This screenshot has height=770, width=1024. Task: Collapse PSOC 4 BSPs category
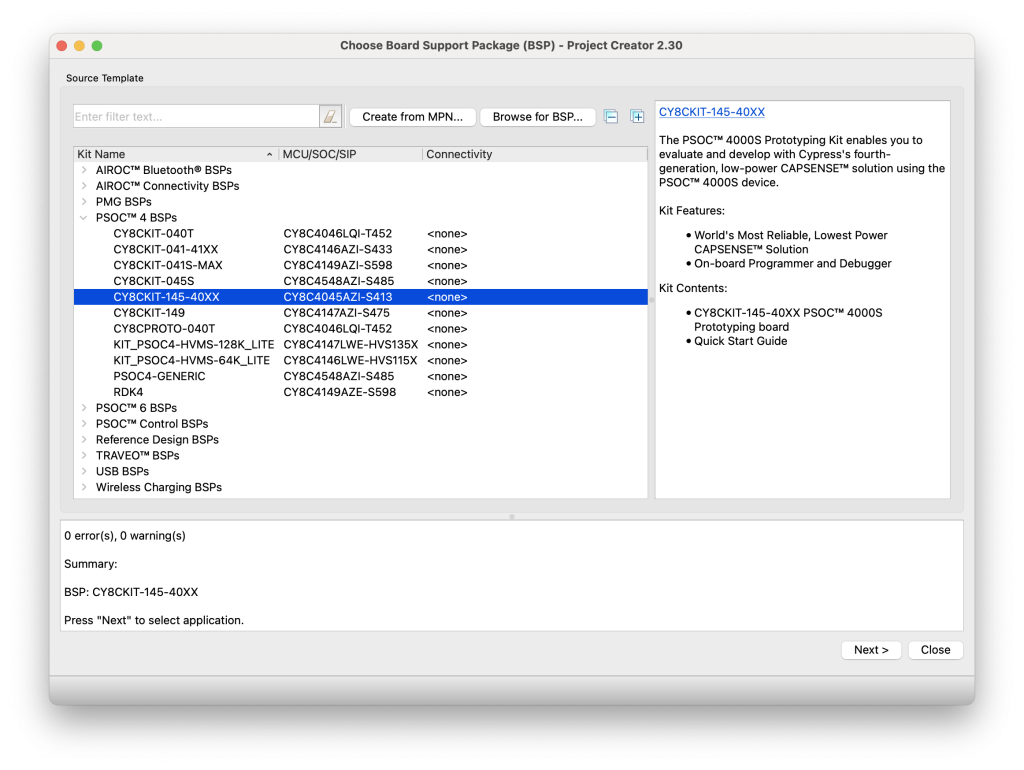point(84,217)
